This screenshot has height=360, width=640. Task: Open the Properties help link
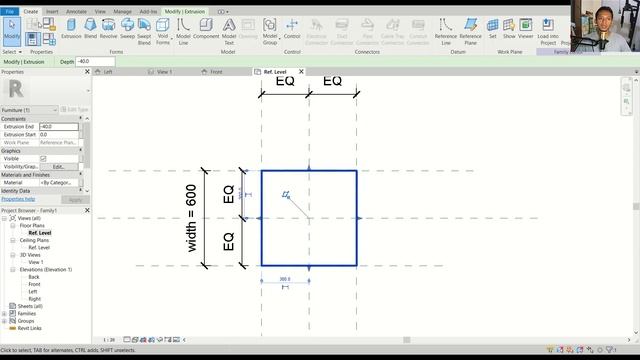click(18, 199)
